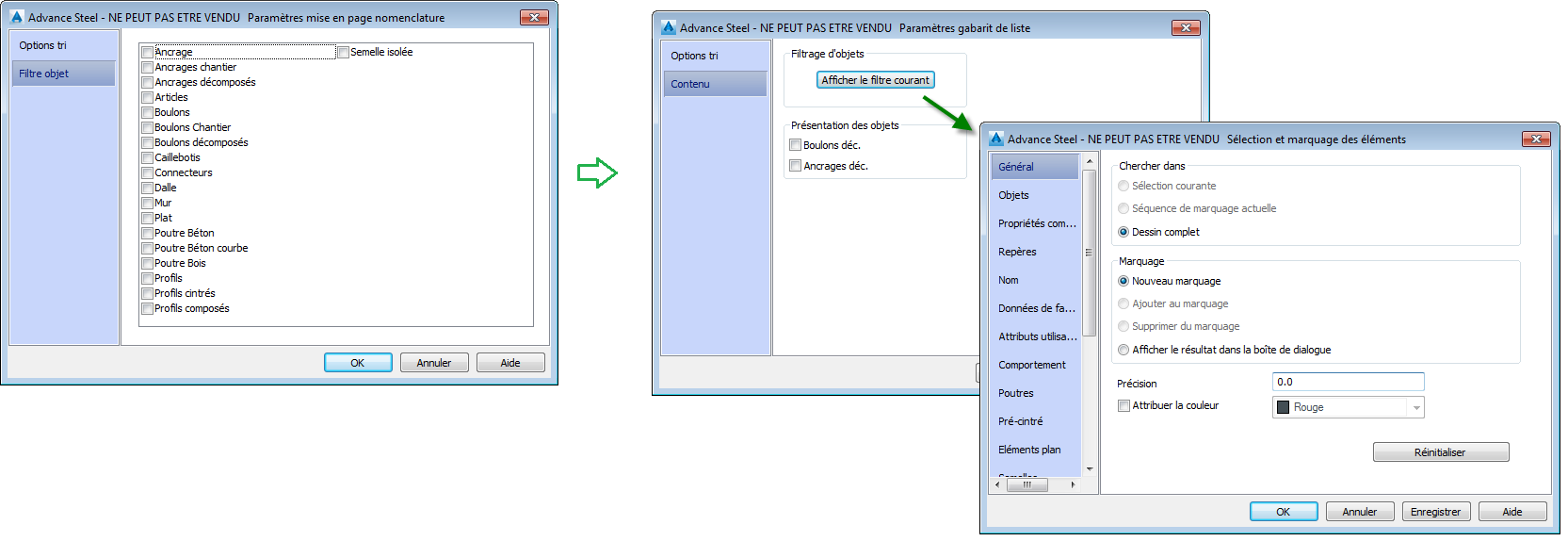The width and height of the screenshot is (1568, 541).
Task: Select Sélection courante radio button
Action: tap(1123, 186)
